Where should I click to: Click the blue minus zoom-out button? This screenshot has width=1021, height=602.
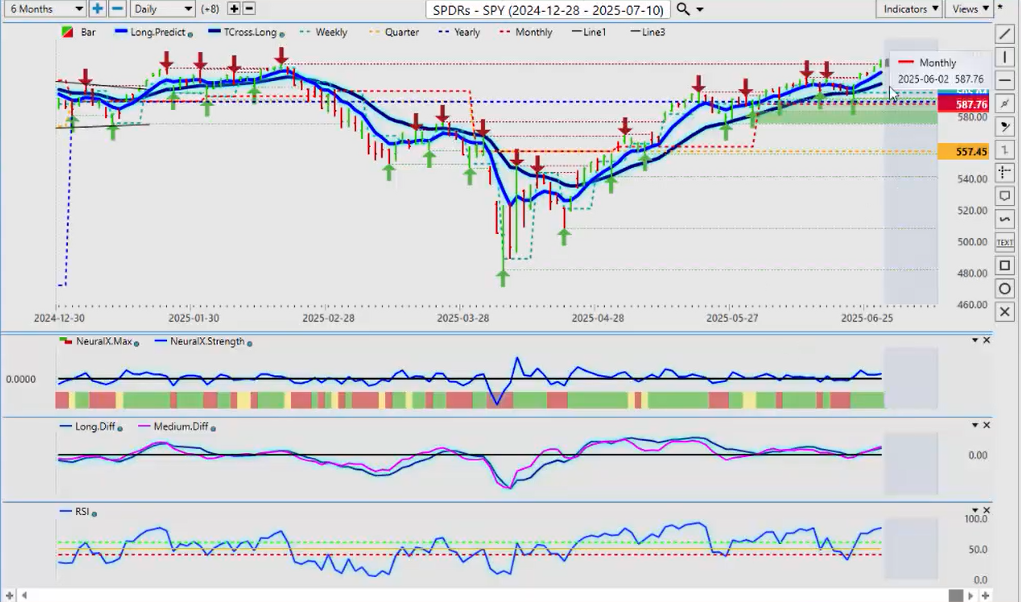click(117, 9)
